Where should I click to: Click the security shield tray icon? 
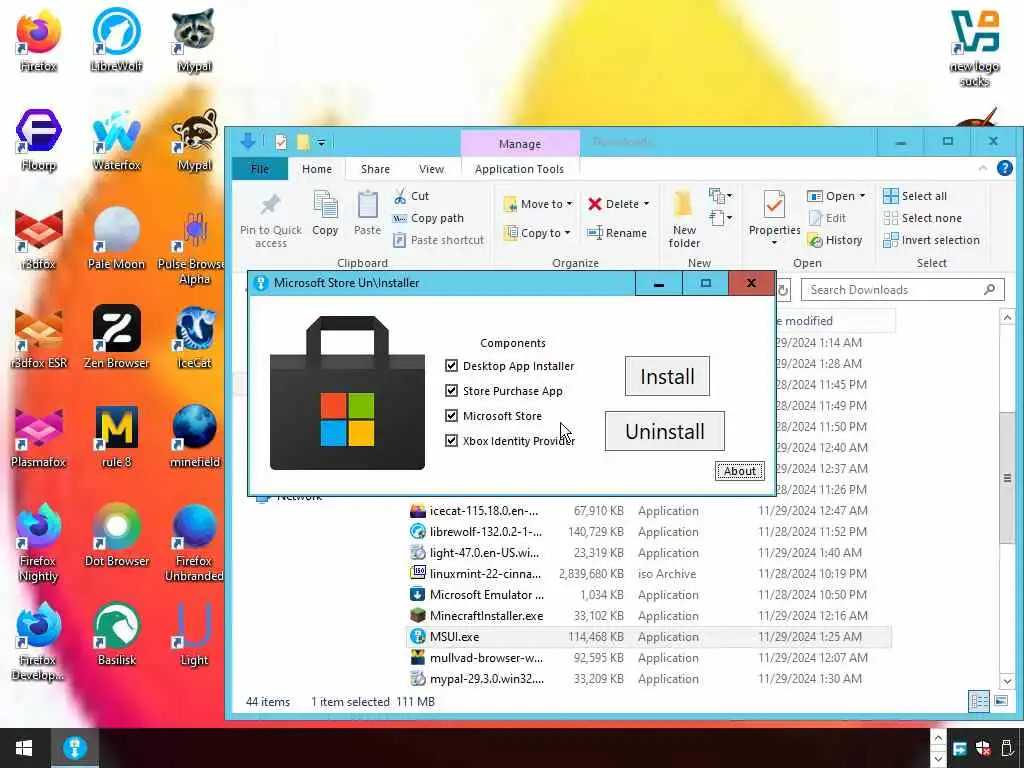click(x=984, y=748)
